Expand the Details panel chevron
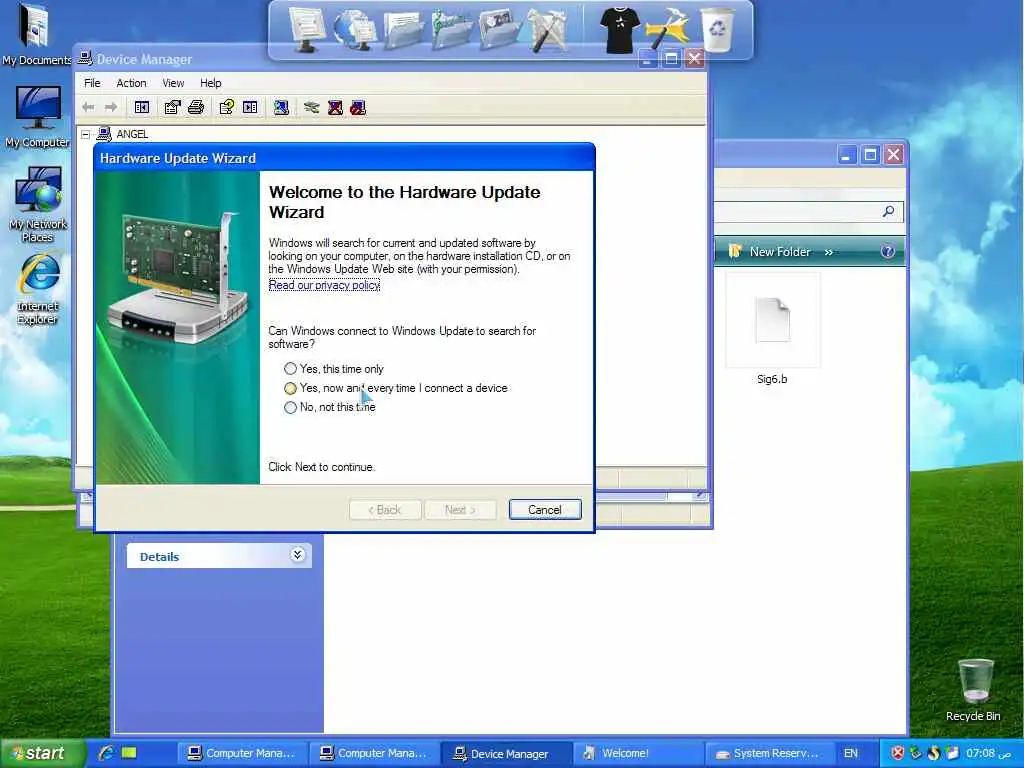Image resolution: width=1024 pixels, height=768 pixels. (x=297, y=555)
